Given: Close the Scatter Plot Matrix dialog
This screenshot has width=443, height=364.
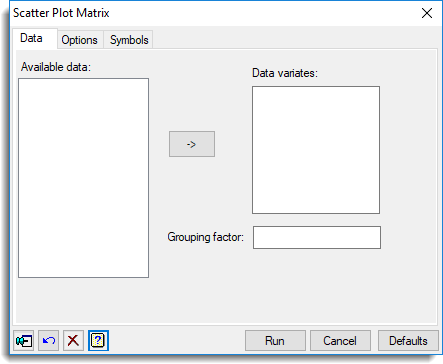Looking at the screenshot, I should point(427,13).
